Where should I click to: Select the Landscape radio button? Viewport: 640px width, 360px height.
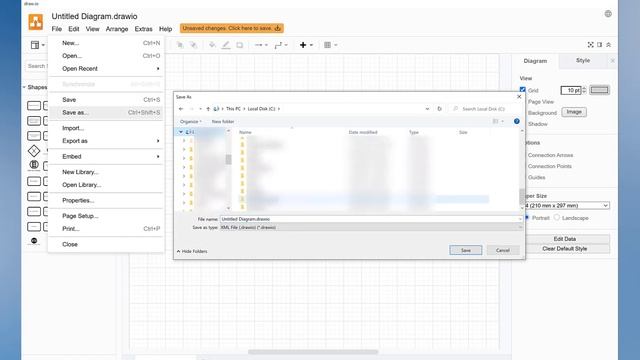pos(557,218)
